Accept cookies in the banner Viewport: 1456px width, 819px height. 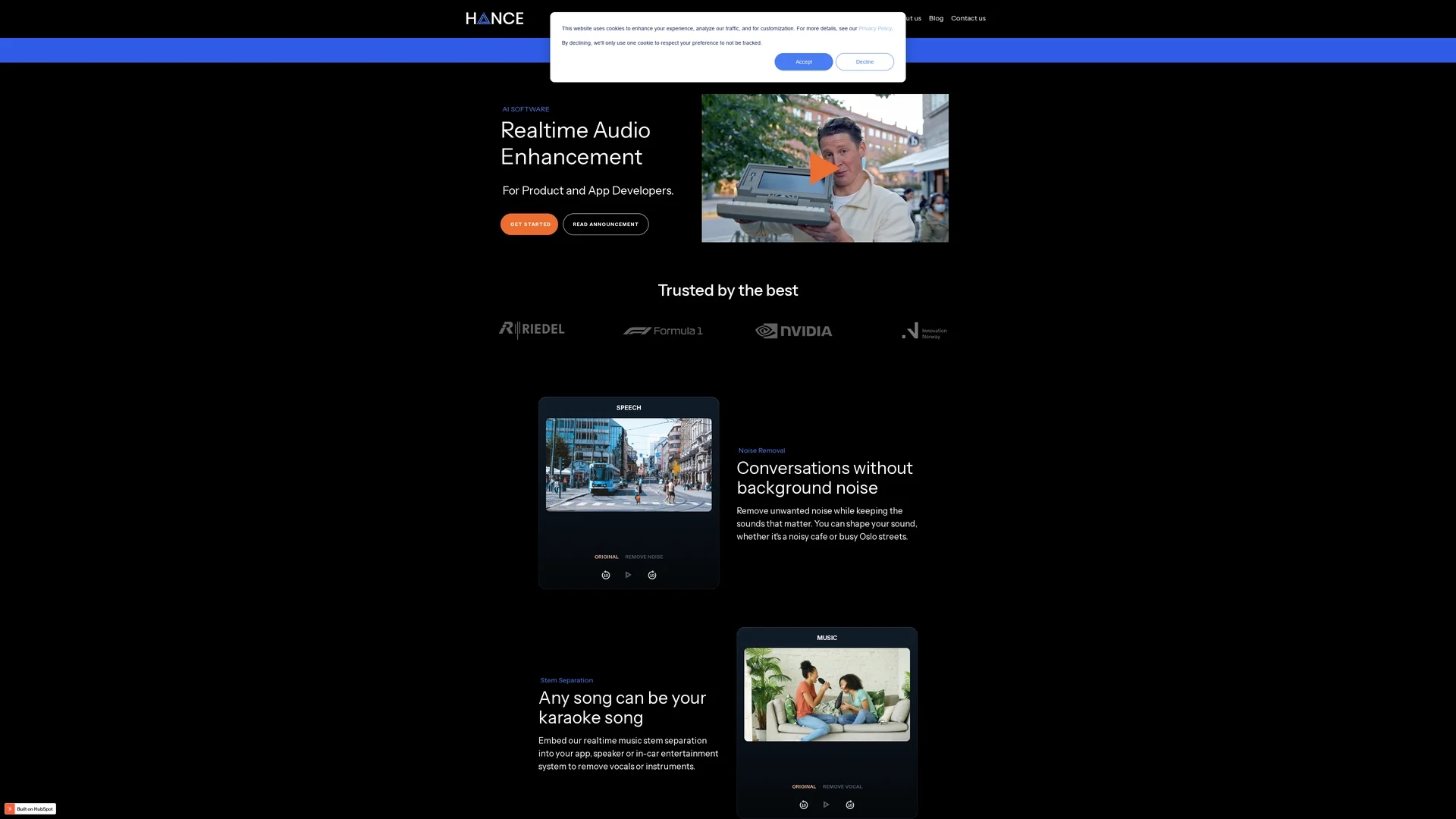pyautogui.click(x=803, y=61)
